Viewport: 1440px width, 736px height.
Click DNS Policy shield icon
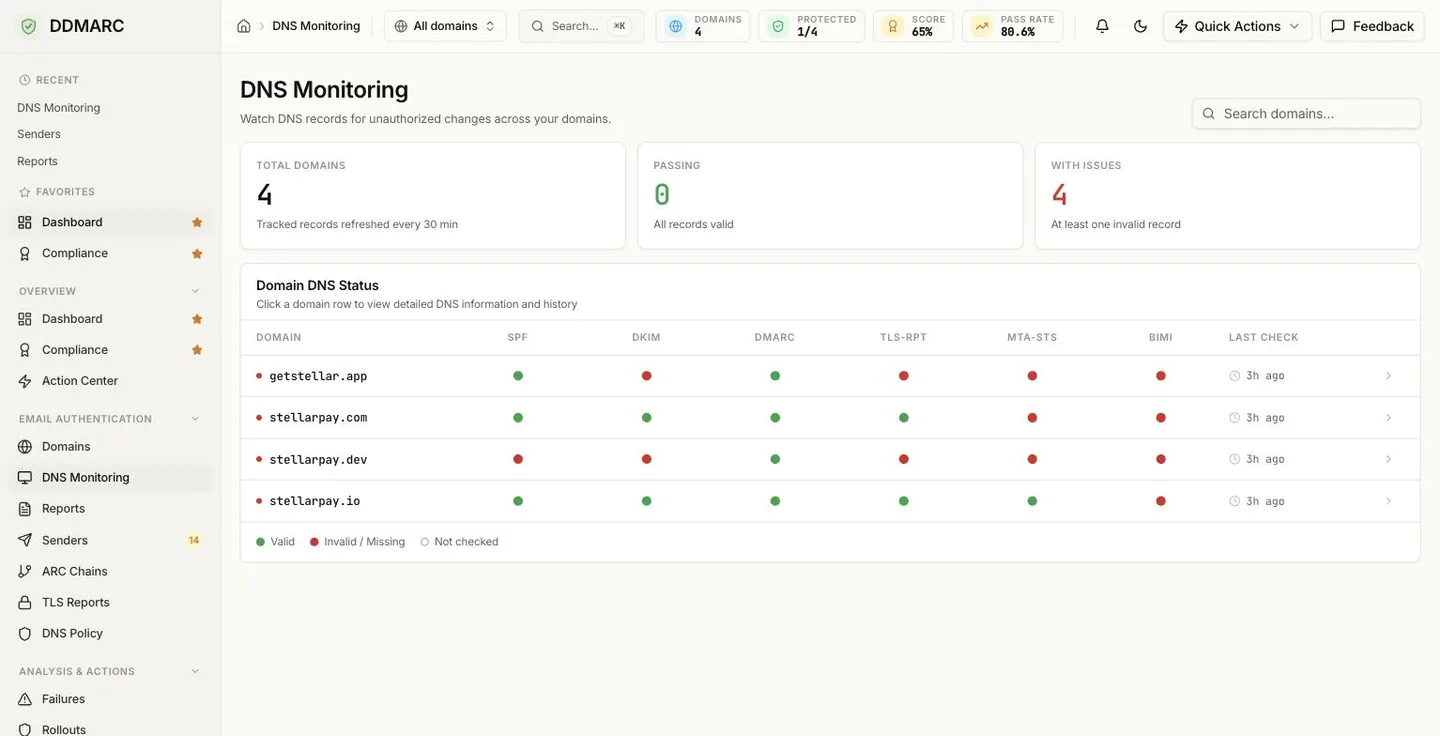click(25, 634)
